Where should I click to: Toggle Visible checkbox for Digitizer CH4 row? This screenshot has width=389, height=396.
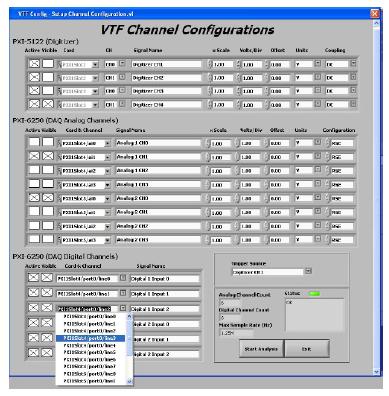click(48, 104)
